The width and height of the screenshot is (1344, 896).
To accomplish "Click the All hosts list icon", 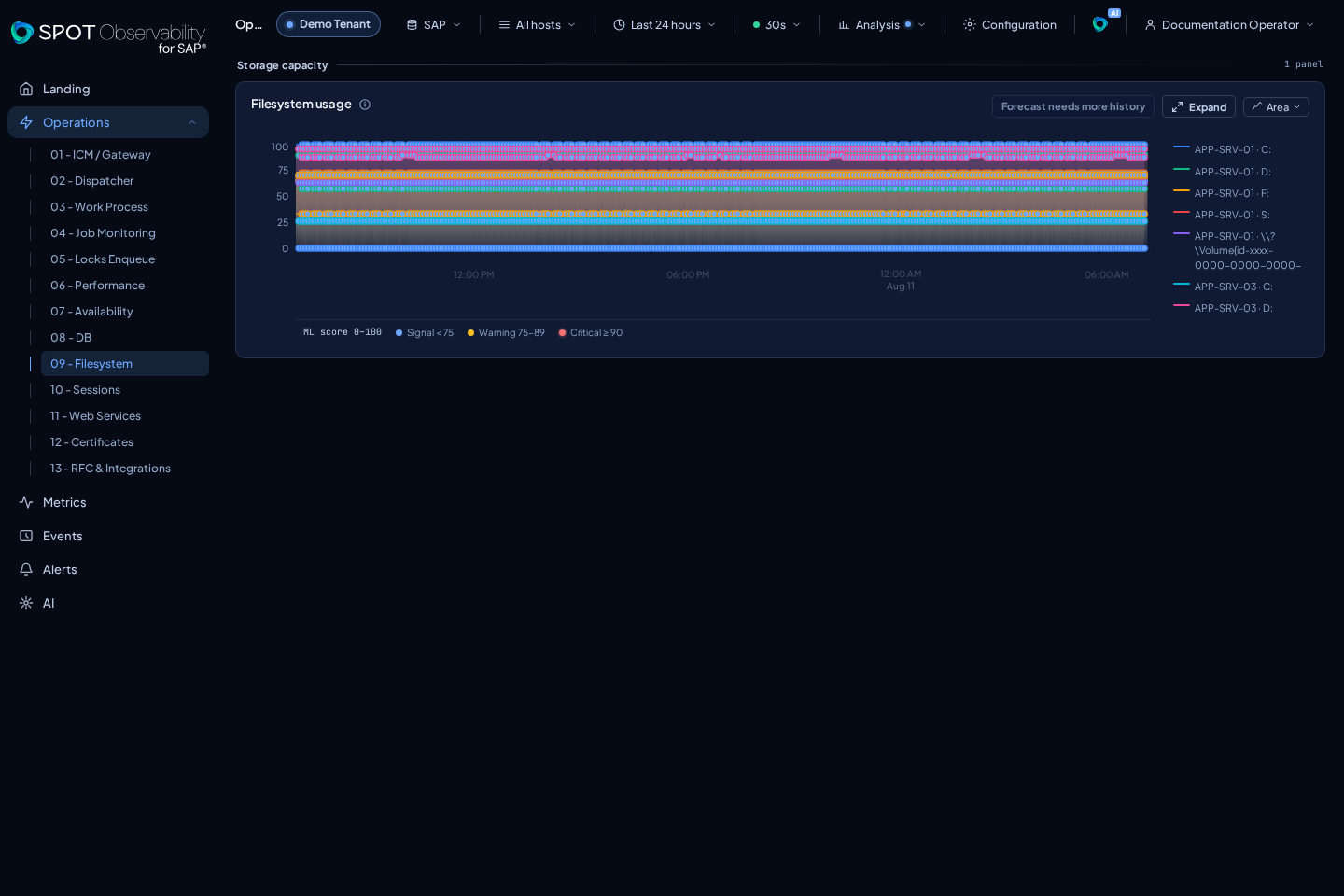I will pos(504,25).
